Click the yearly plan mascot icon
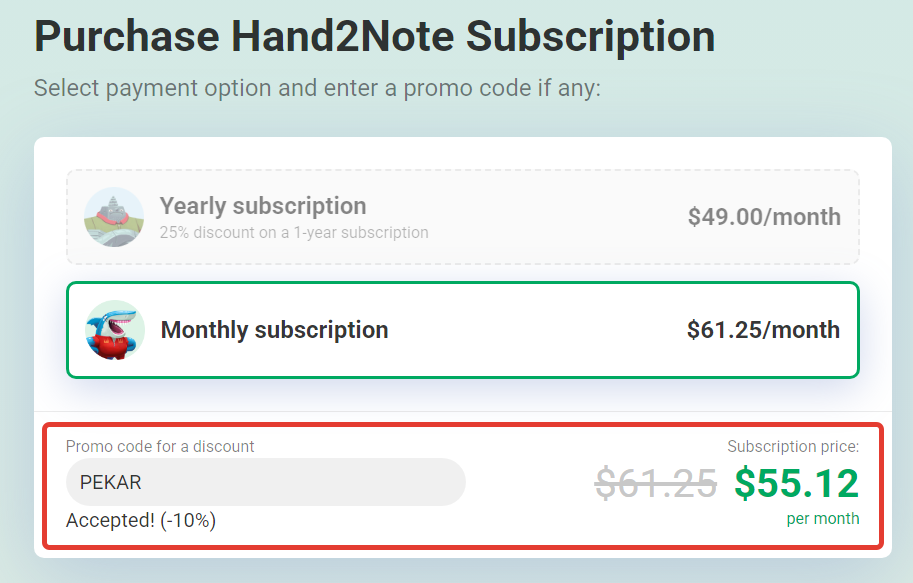 pyautogui.click(x=114, y=217)
